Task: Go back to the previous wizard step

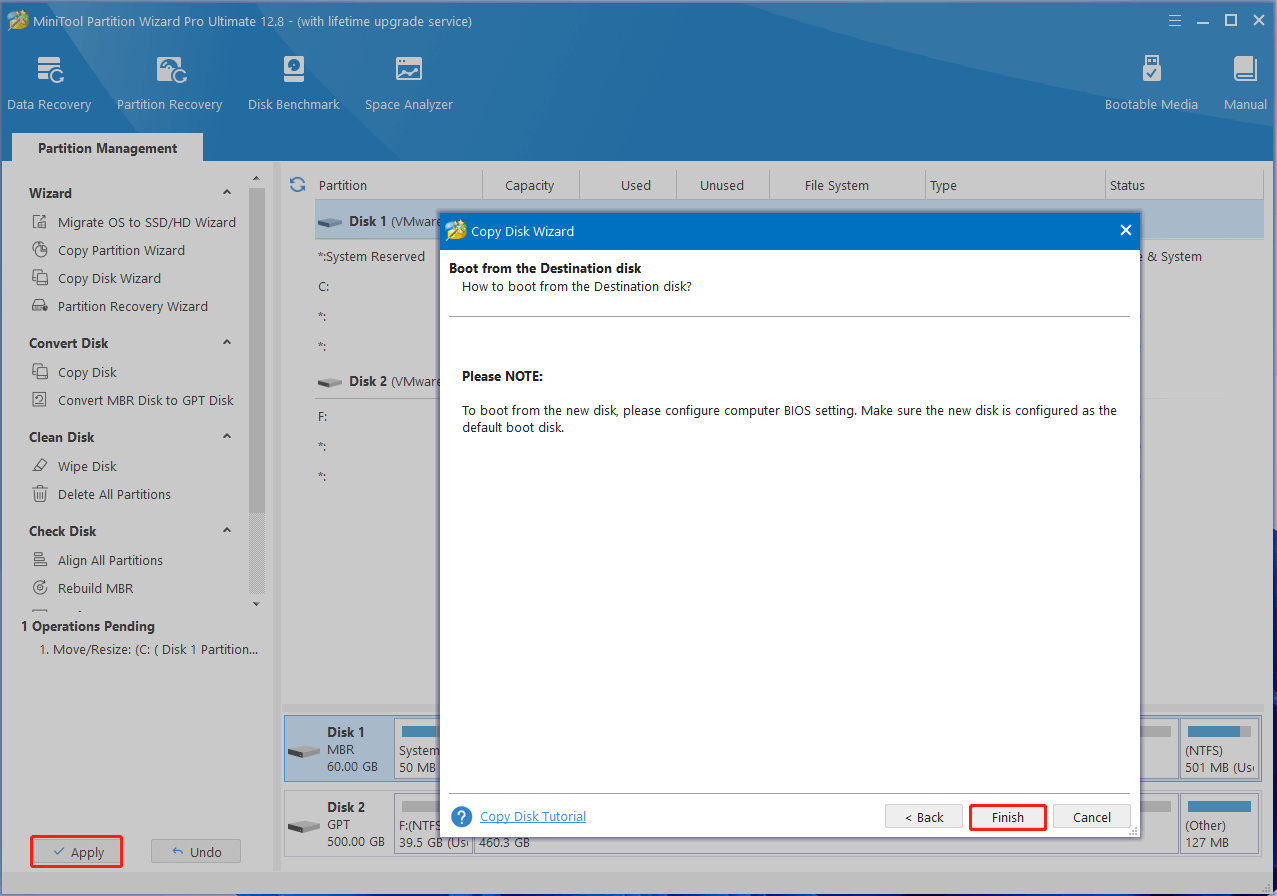Action: click(x=923, y=817)
